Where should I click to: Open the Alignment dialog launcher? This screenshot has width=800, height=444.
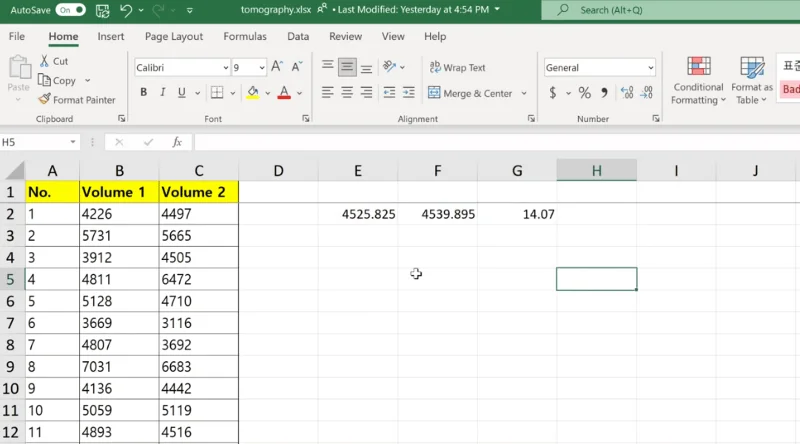pyautogui.click(x=531, y=118)
